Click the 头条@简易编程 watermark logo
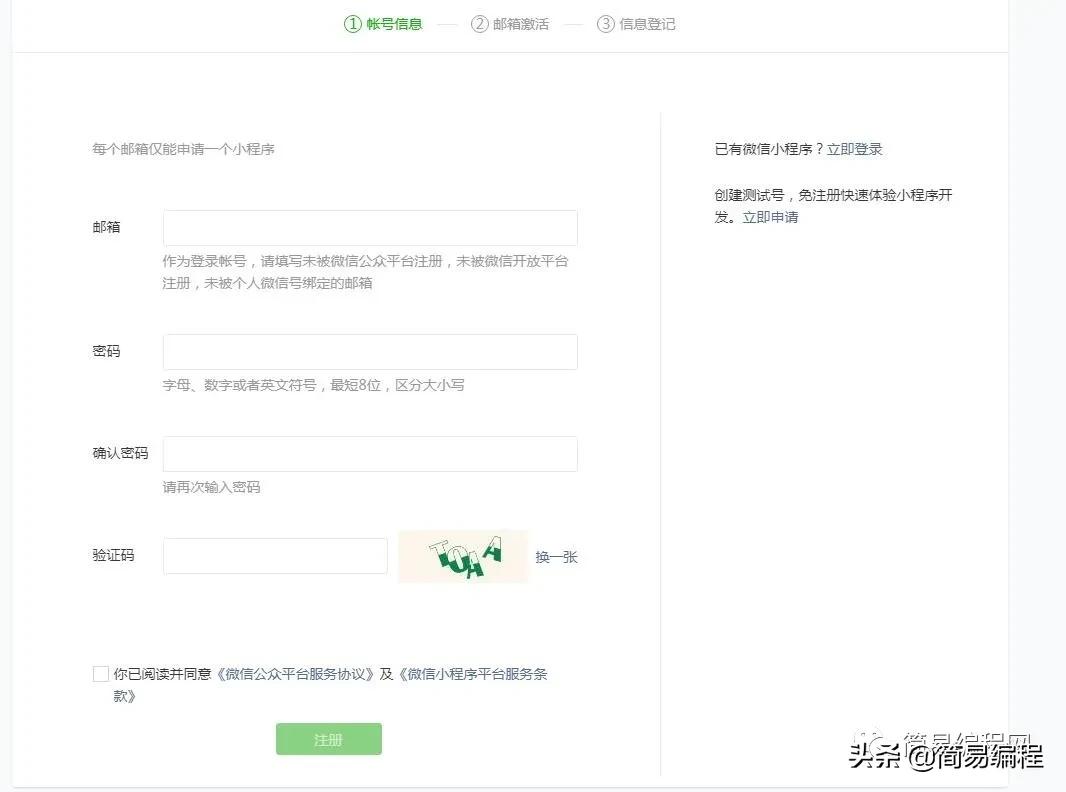The height and width of the screenshot is (792, 1066). click(x=945, y=755)
